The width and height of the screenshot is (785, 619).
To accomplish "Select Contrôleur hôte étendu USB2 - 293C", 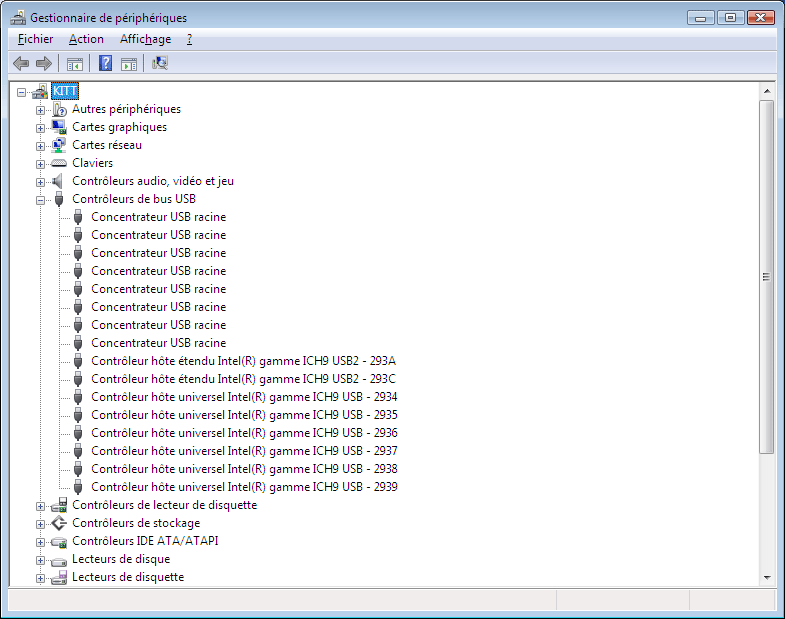I will coord(243,379).
